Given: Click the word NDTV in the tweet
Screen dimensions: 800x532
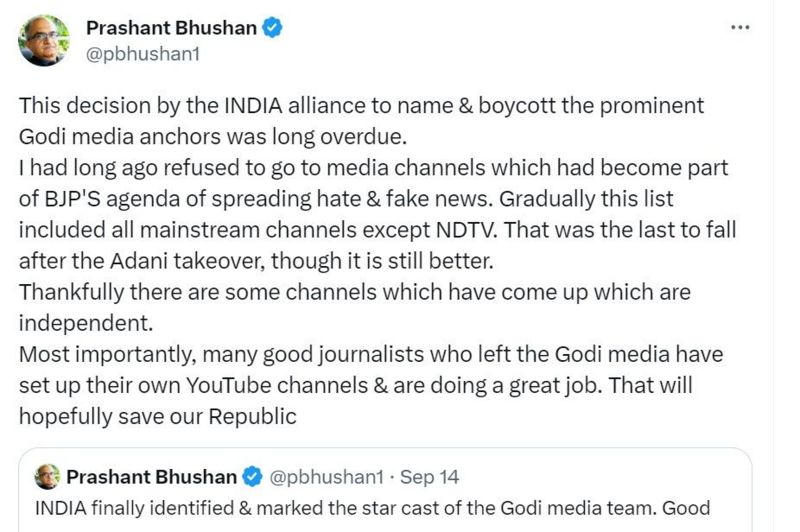Looking at the screenshot, I should [x=466, y=230].
